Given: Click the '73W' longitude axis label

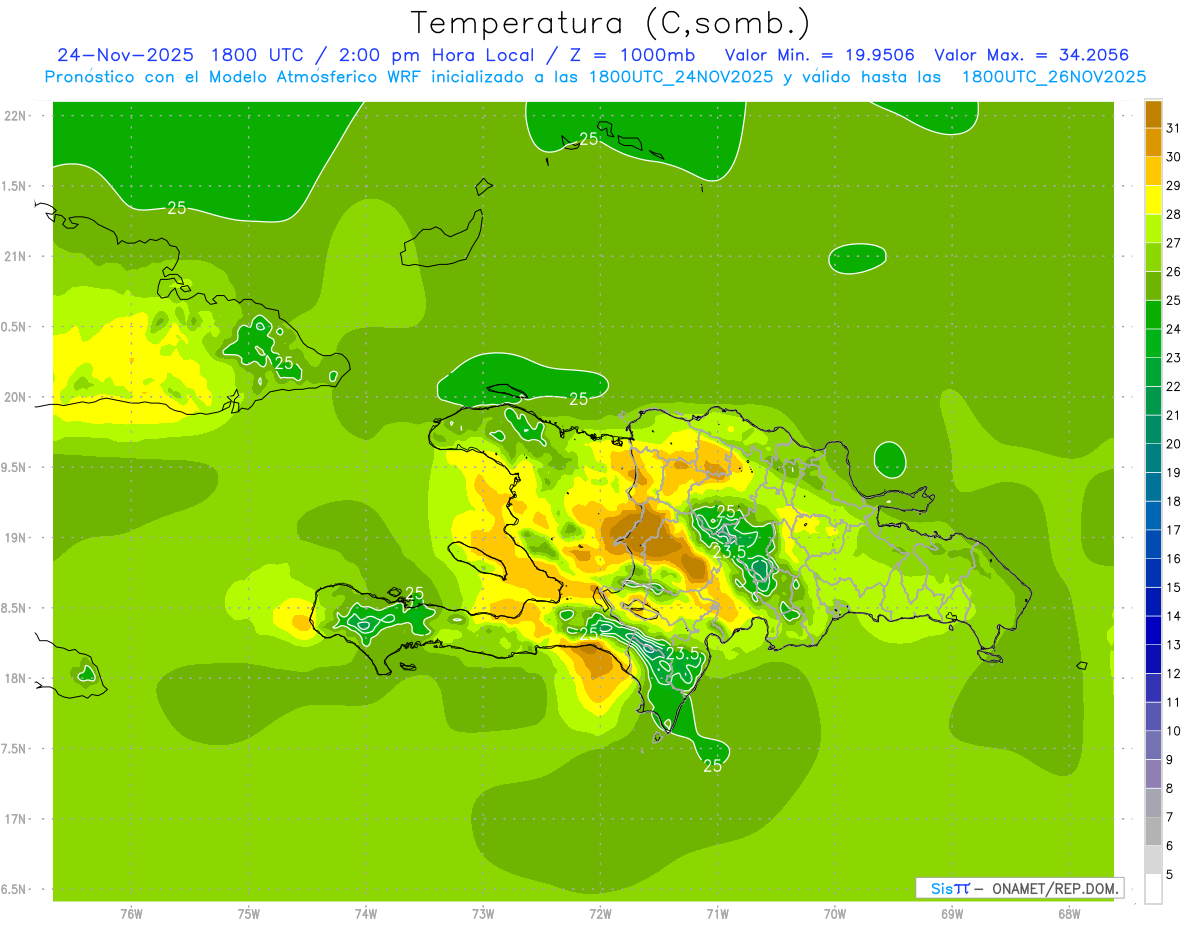Looking at the screenshot, I should (x=483, y=914).
